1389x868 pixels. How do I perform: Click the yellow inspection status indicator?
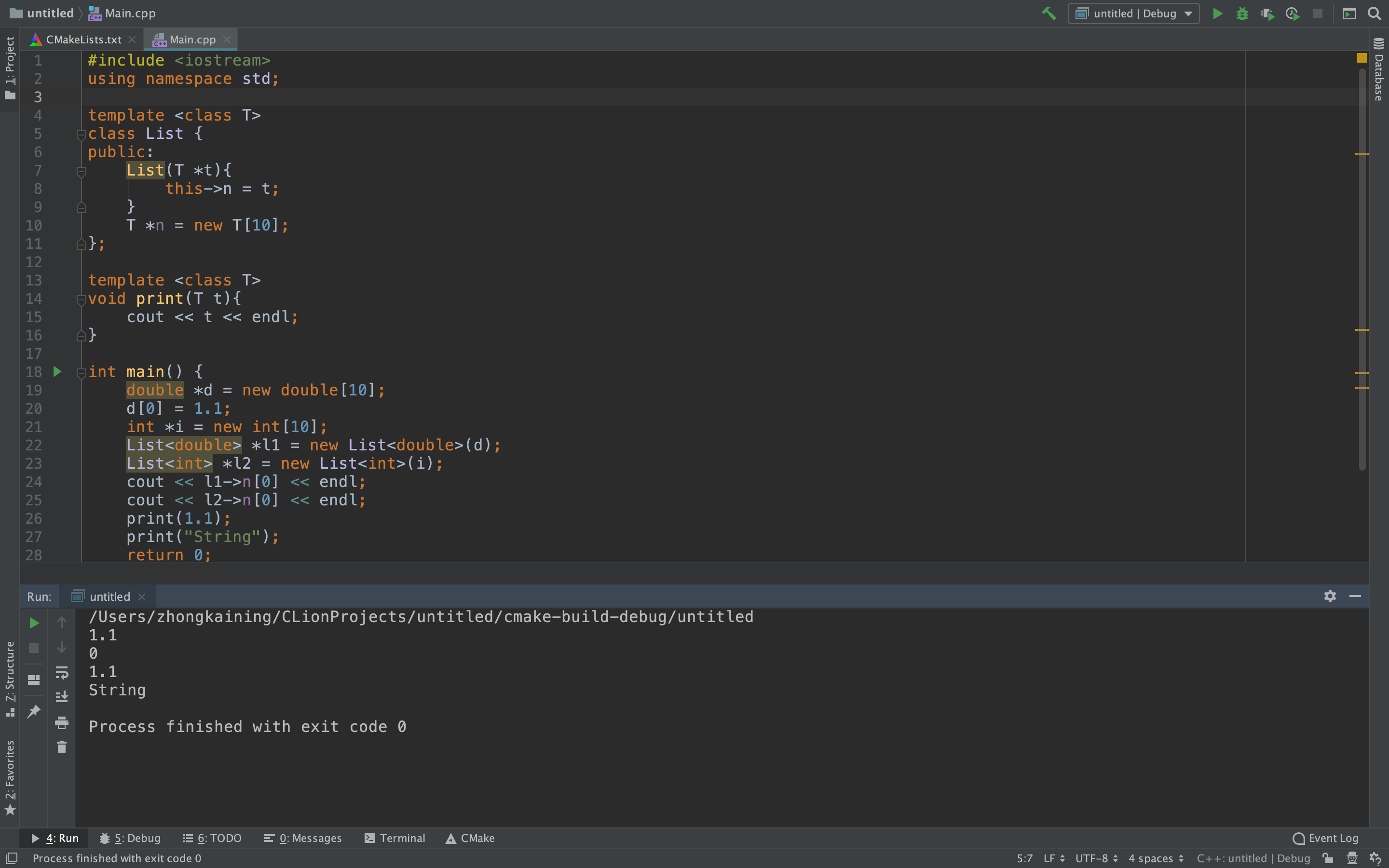pyautogui.click(x=1362, y=58)
